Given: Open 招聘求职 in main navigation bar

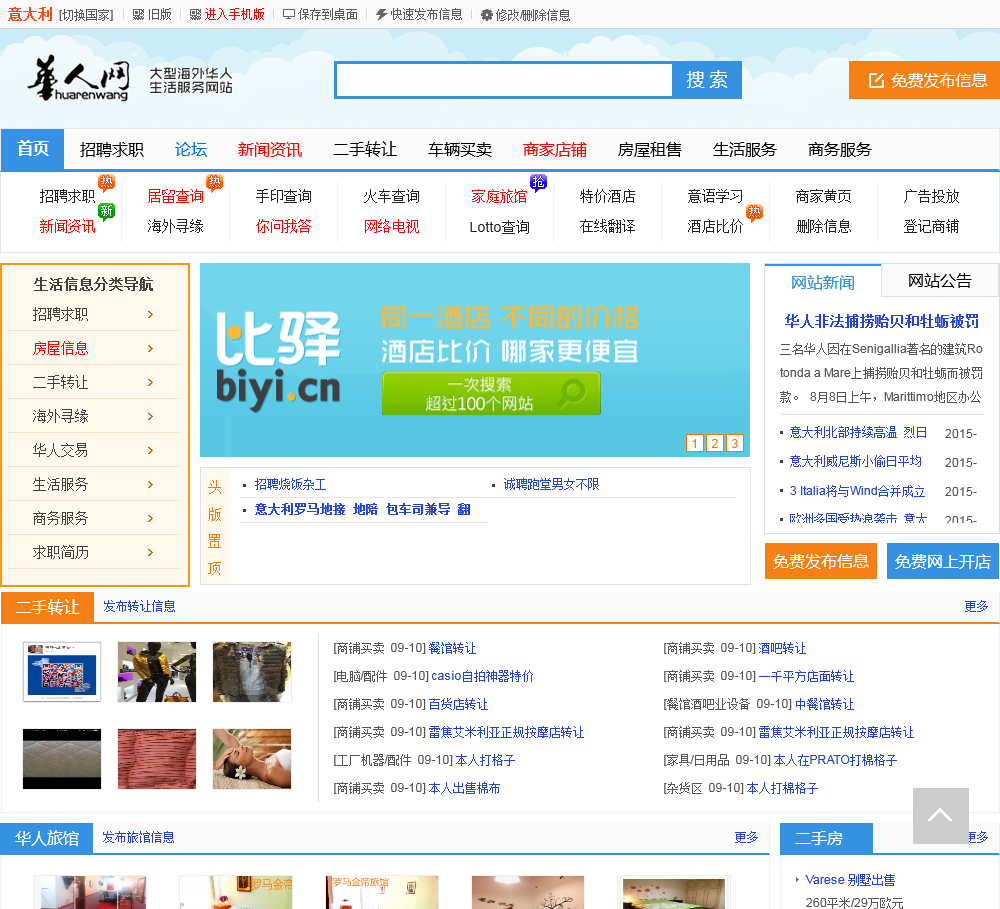Looking at the screenshot, I should (112, 149).
